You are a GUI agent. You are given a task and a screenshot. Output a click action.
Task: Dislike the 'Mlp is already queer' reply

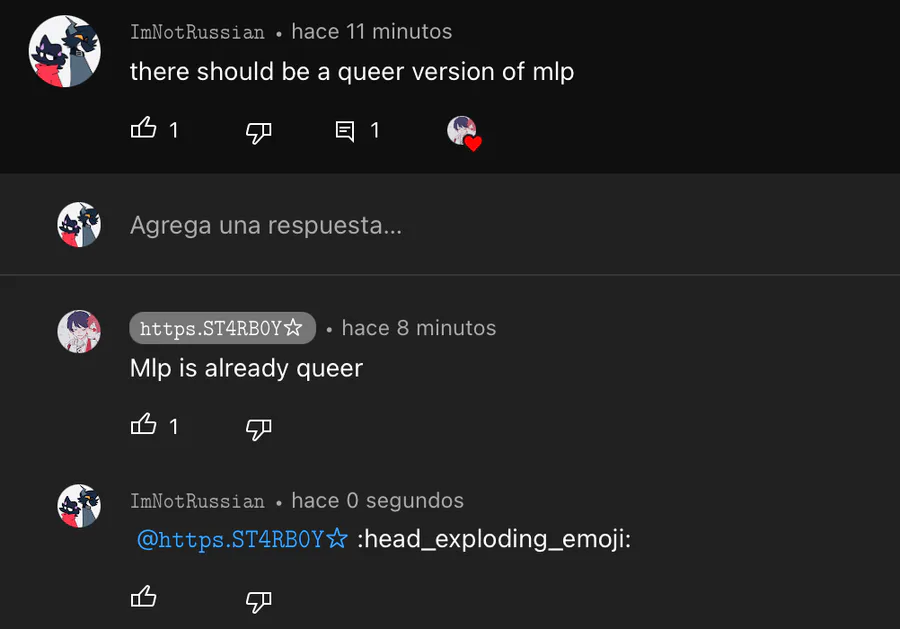(x=258, y=429)
